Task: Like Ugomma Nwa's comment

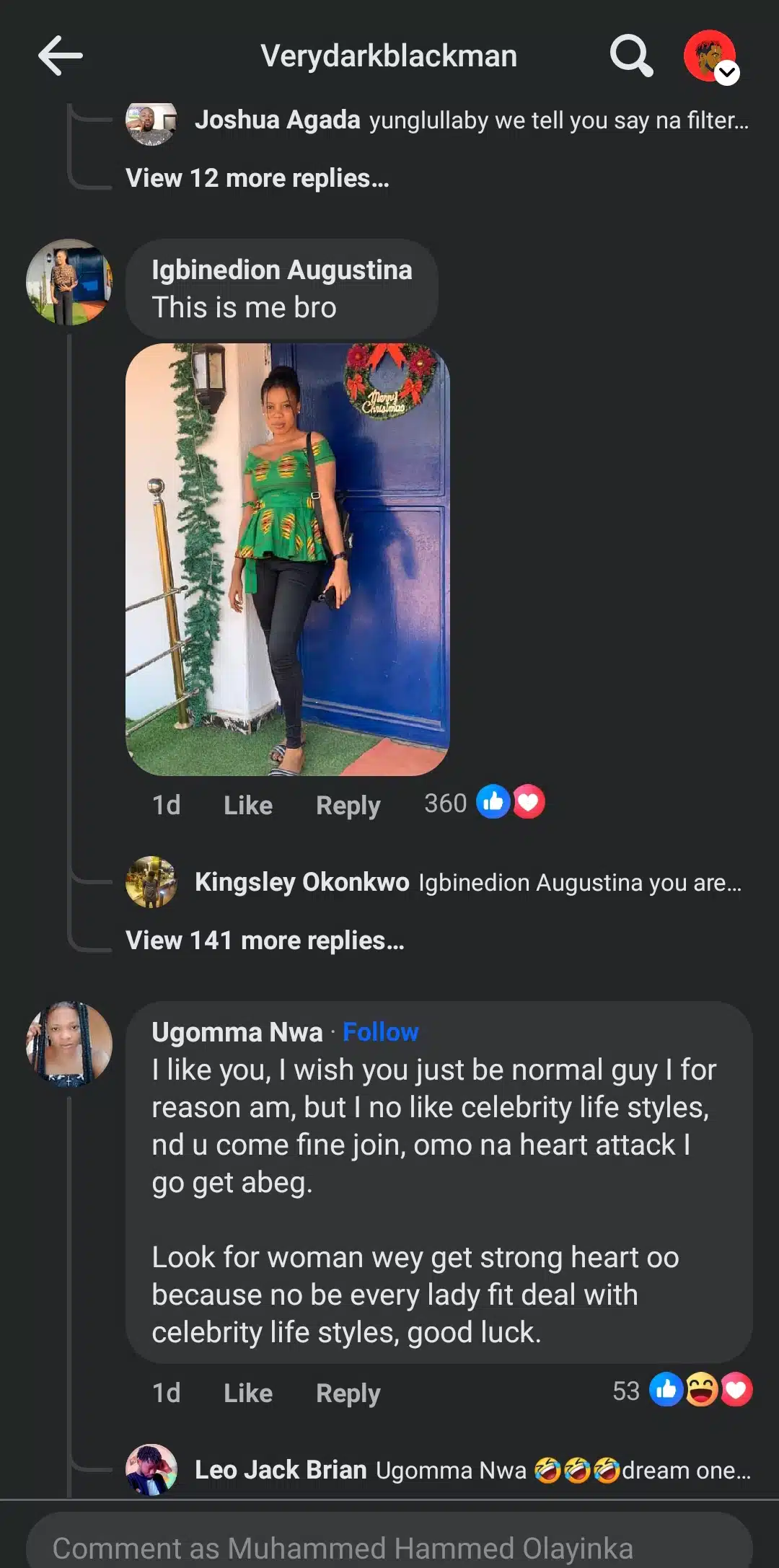Action: pos(248,1393)
